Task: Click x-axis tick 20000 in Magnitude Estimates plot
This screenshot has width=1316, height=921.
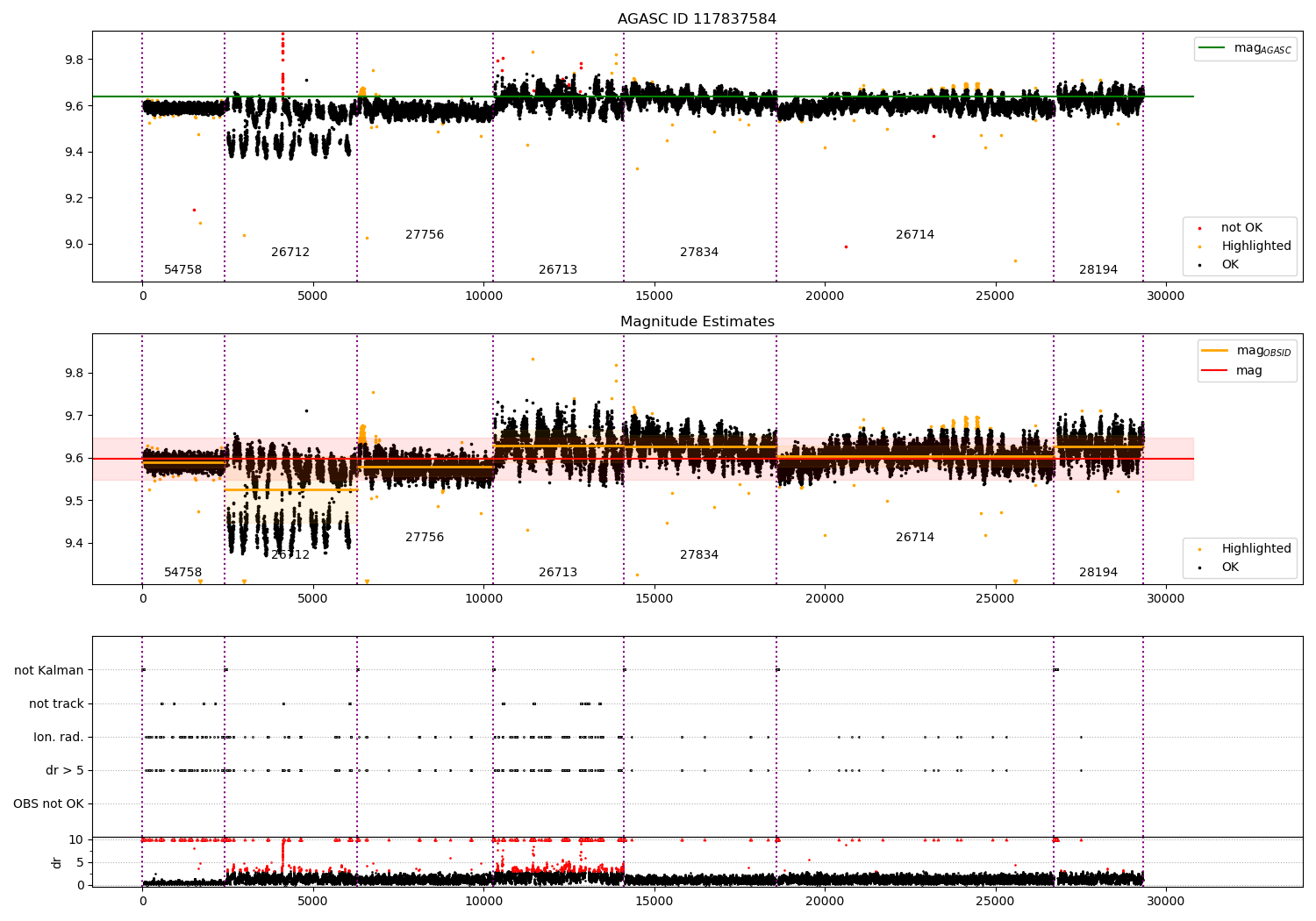Action: coord(825,599)
